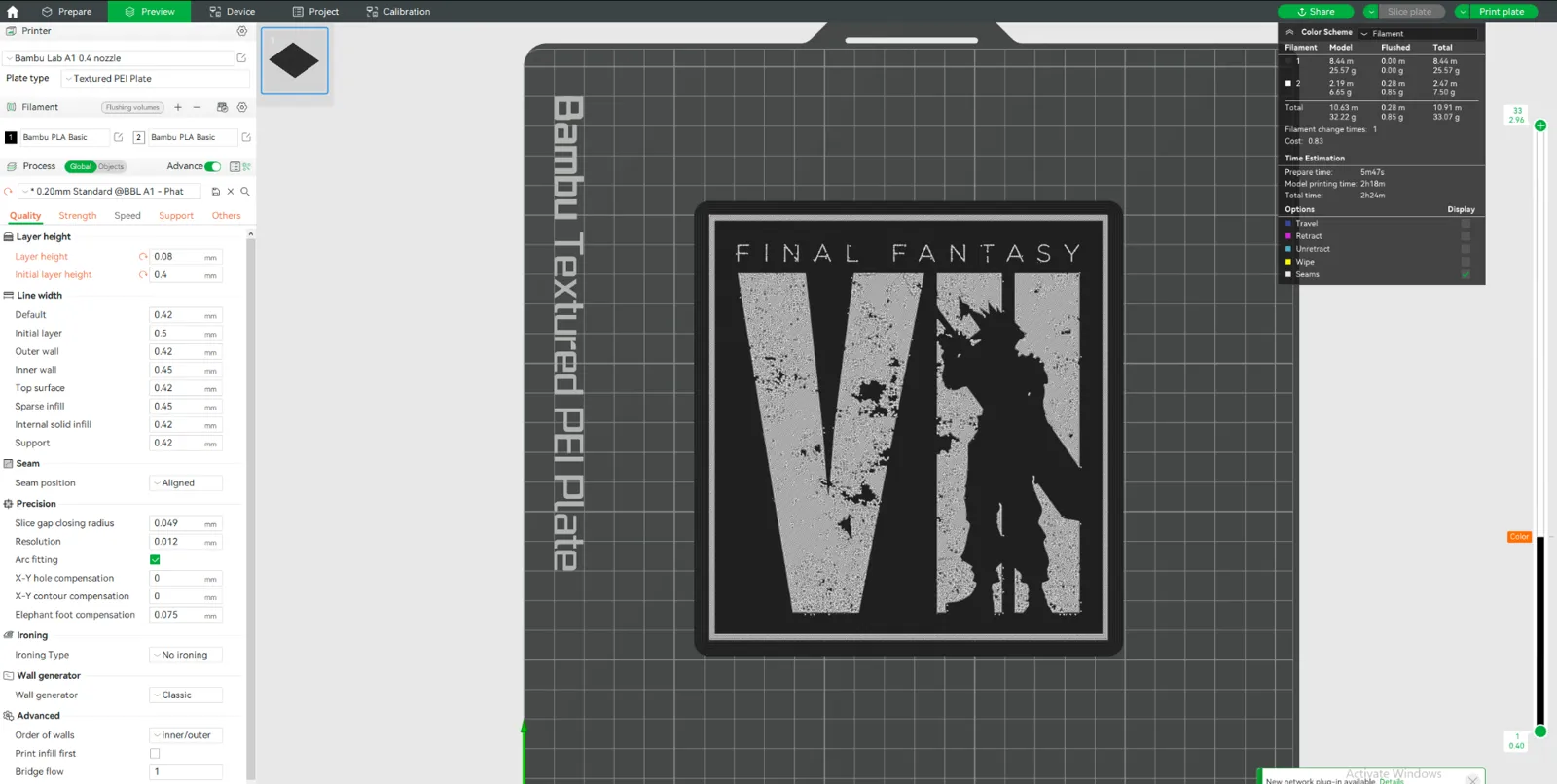Compare presets icon next to Advance toggle
The width and height of the screenshot is (1557, 784).
246,166
